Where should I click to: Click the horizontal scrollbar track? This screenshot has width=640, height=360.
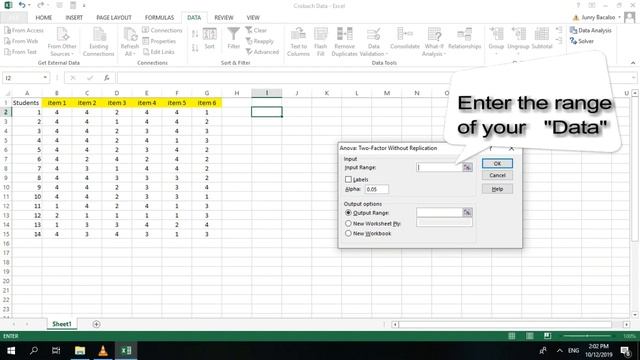(x=505, y=324)
